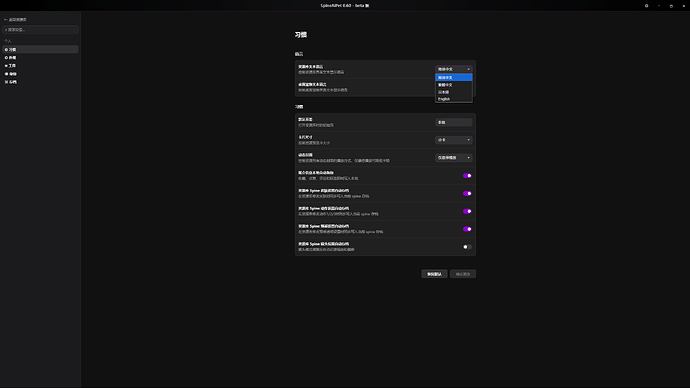Open the animation playback mode dropdown
Image resolution: width=690 pixels, height=388 pixels.
point(454,157)
